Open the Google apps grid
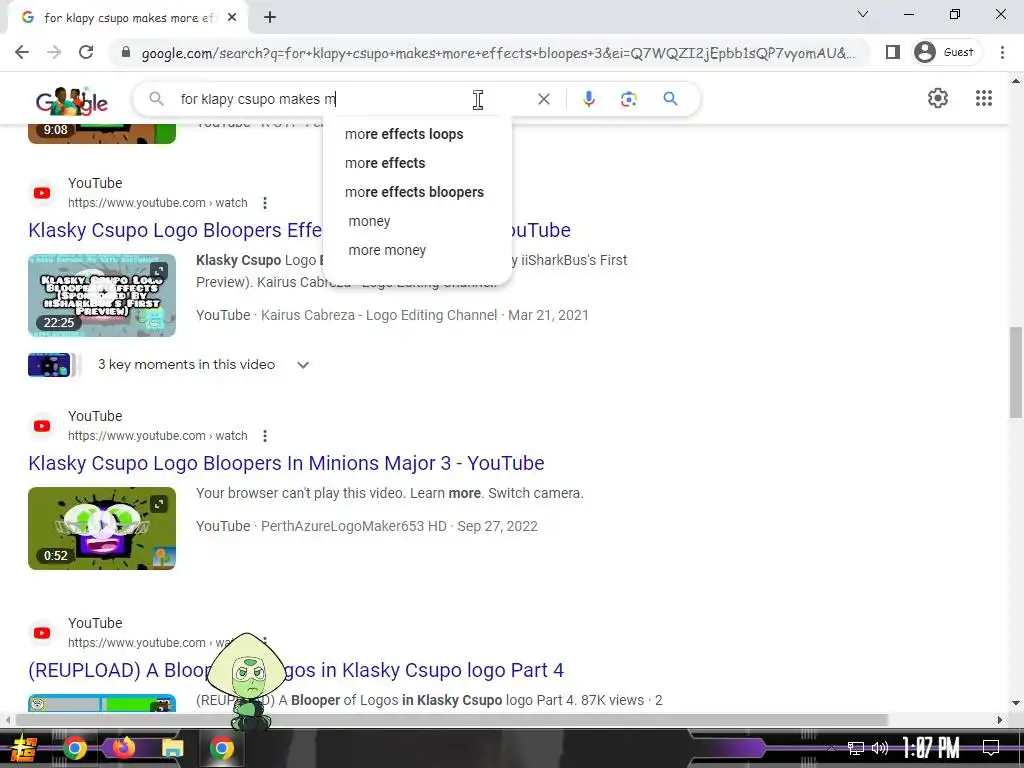Viewport: 1024px width, 768px height. (984, 99)
